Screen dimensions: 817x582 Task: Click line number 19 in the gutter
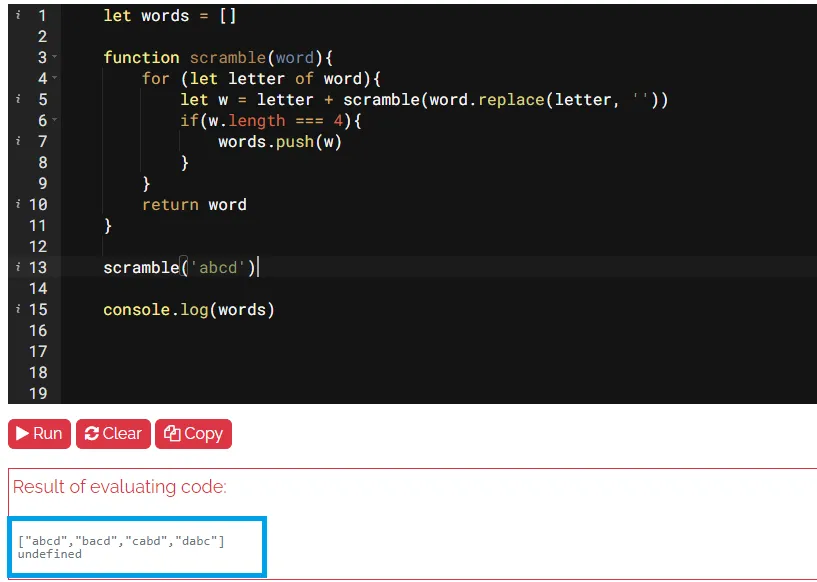pos(38,393)
